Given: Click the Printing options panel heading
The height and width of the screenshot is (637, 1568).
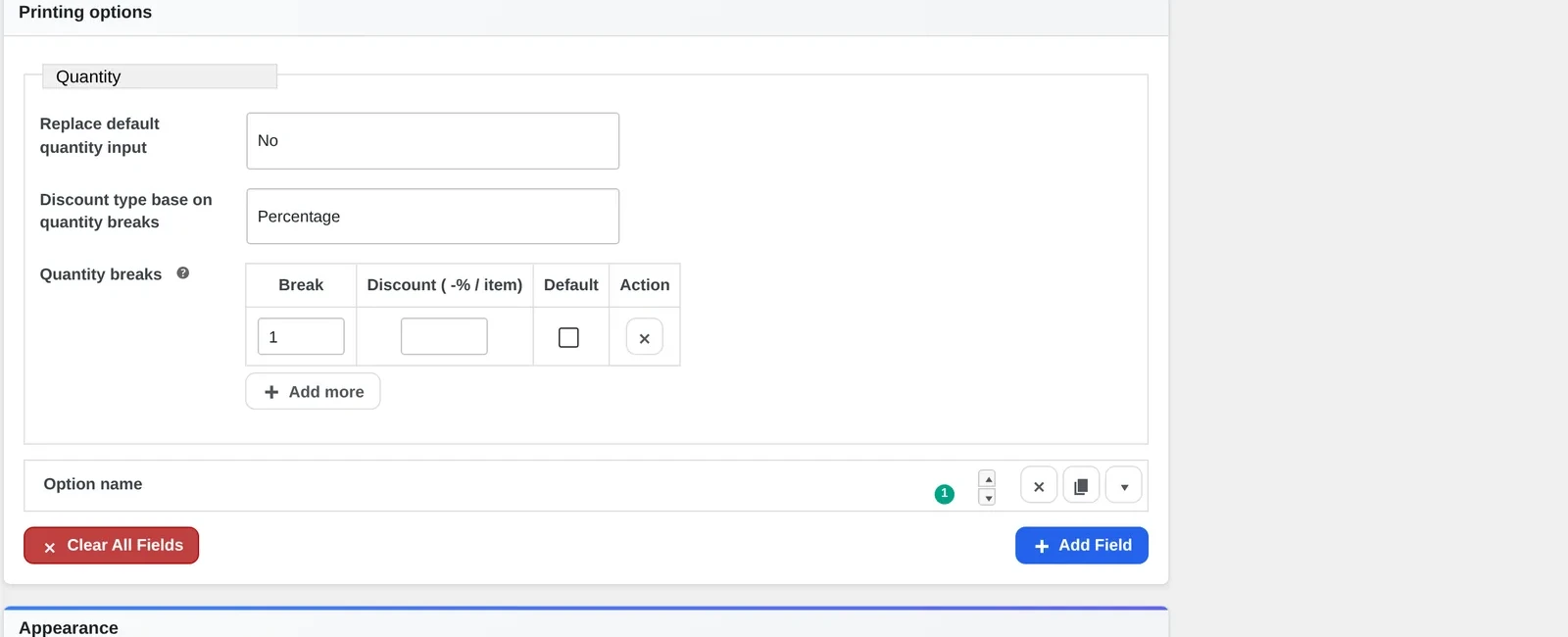Looking at the screenshot, I should pos(85,12).
